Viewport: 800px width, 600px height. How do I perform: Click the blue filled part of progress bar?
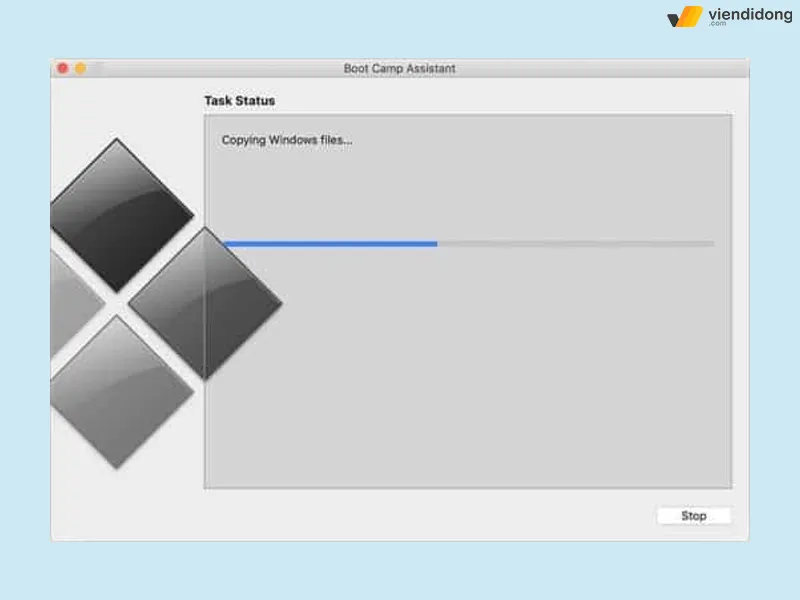point(330,243)
